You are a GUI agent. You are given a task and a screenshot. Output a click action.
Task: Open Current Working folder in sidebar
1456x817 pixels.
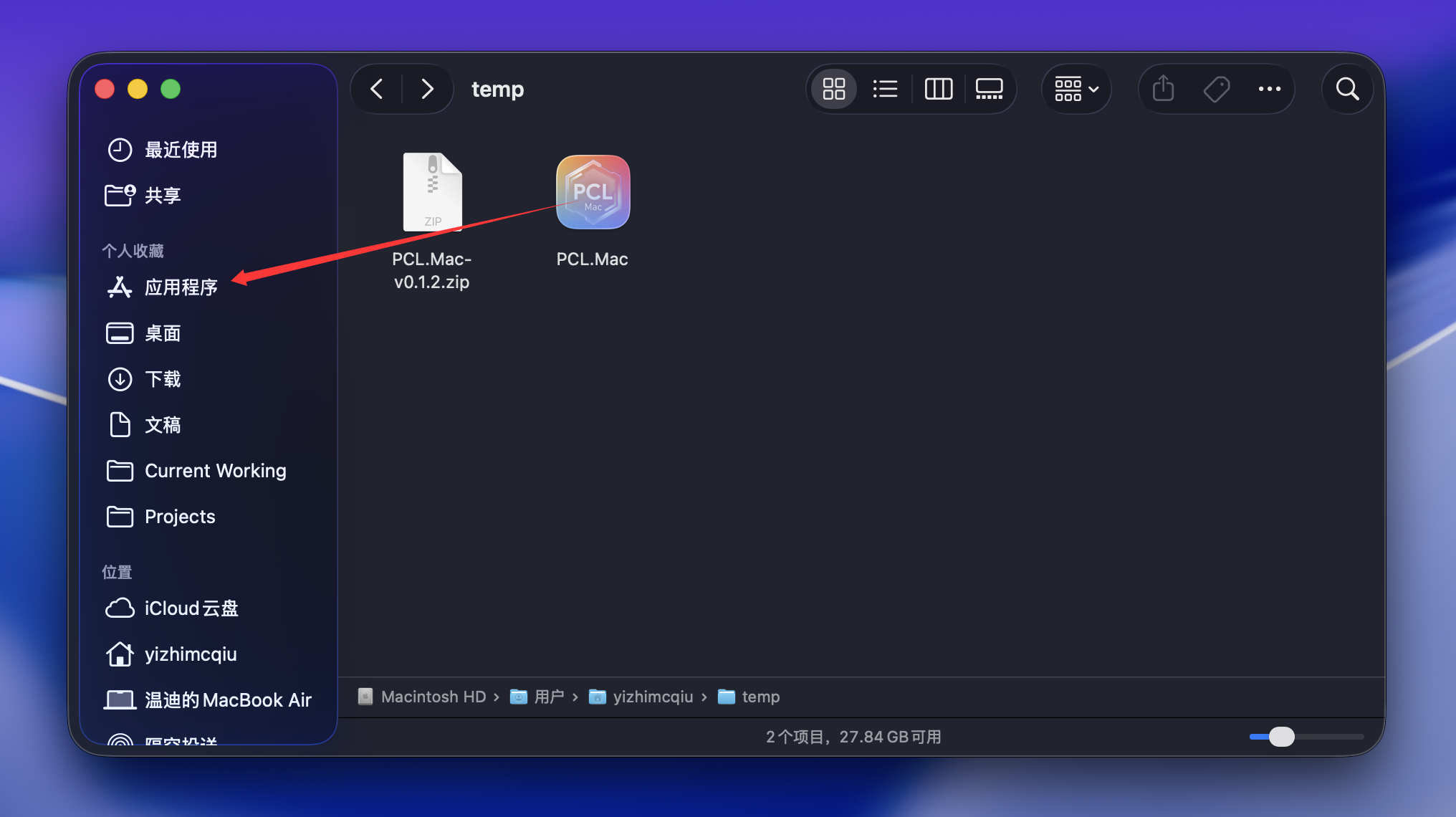pyautogui.click(x=215, y=471)
